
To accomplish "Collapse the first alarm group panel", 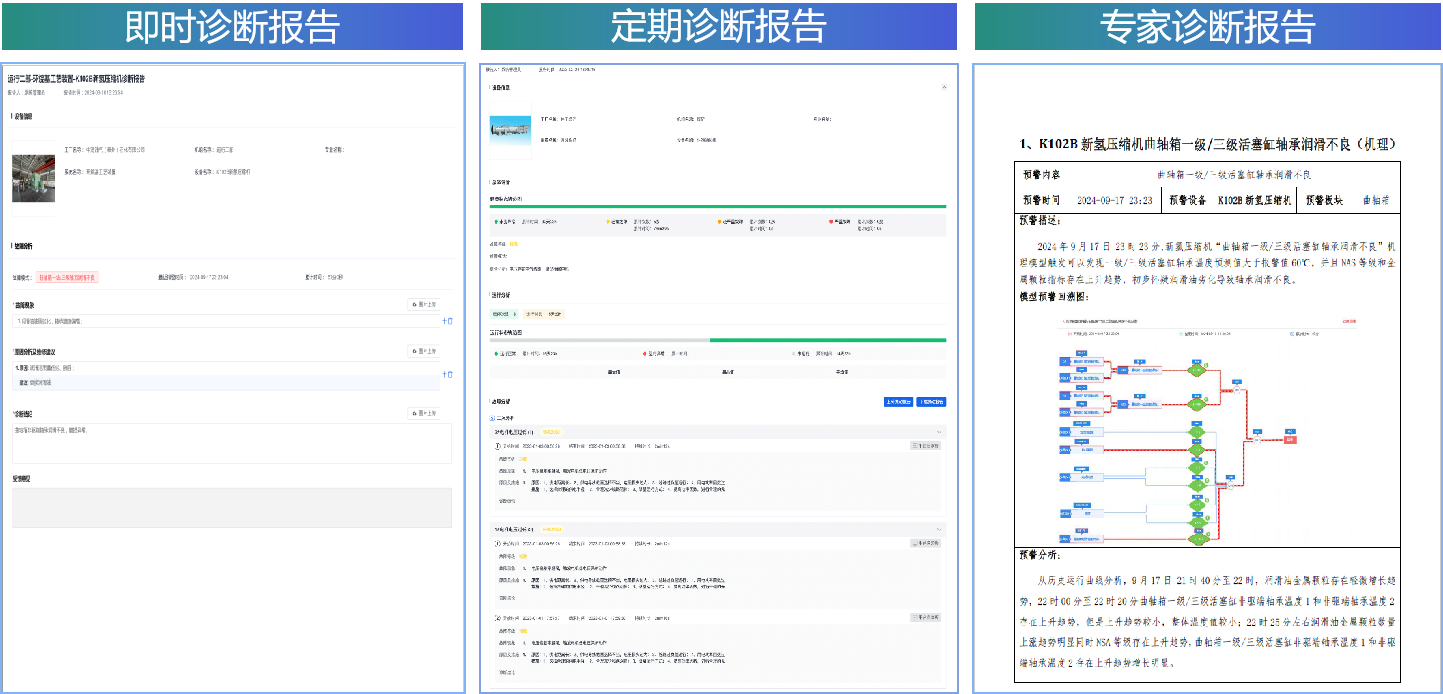I will 938,432.
